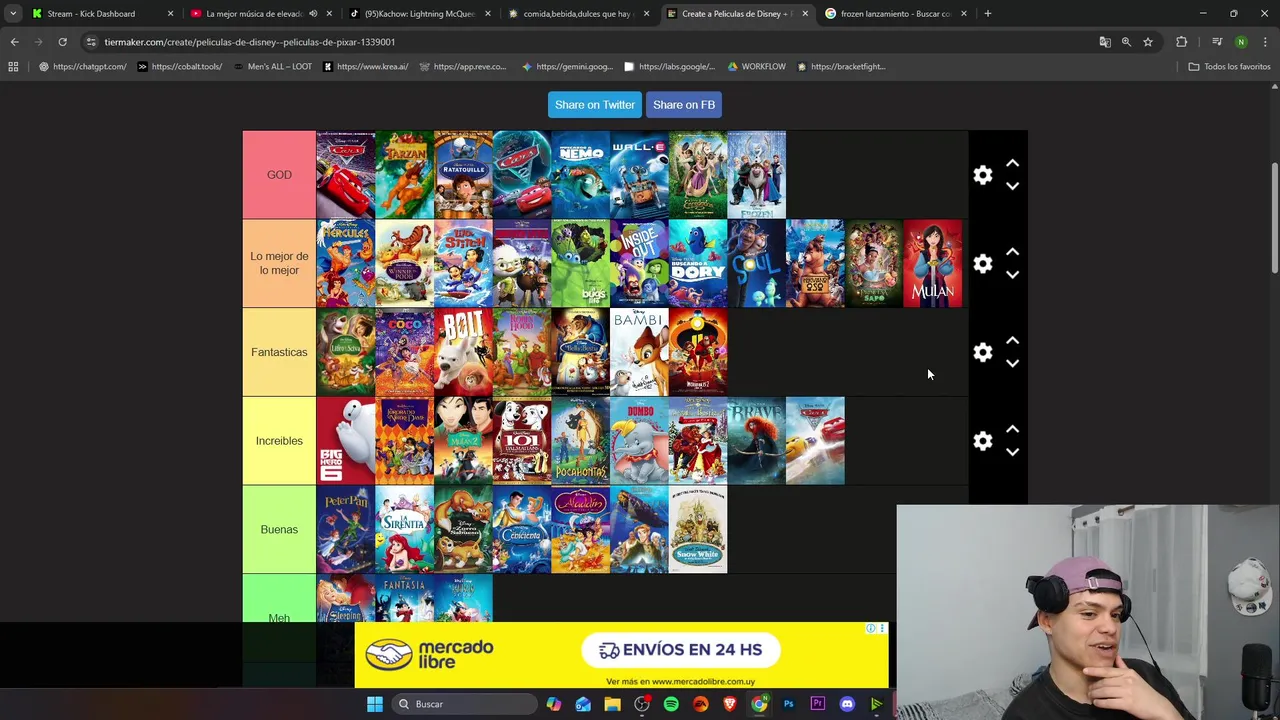
Task: Move the Increibles tier row down
Action: [x=1012, y=452]
